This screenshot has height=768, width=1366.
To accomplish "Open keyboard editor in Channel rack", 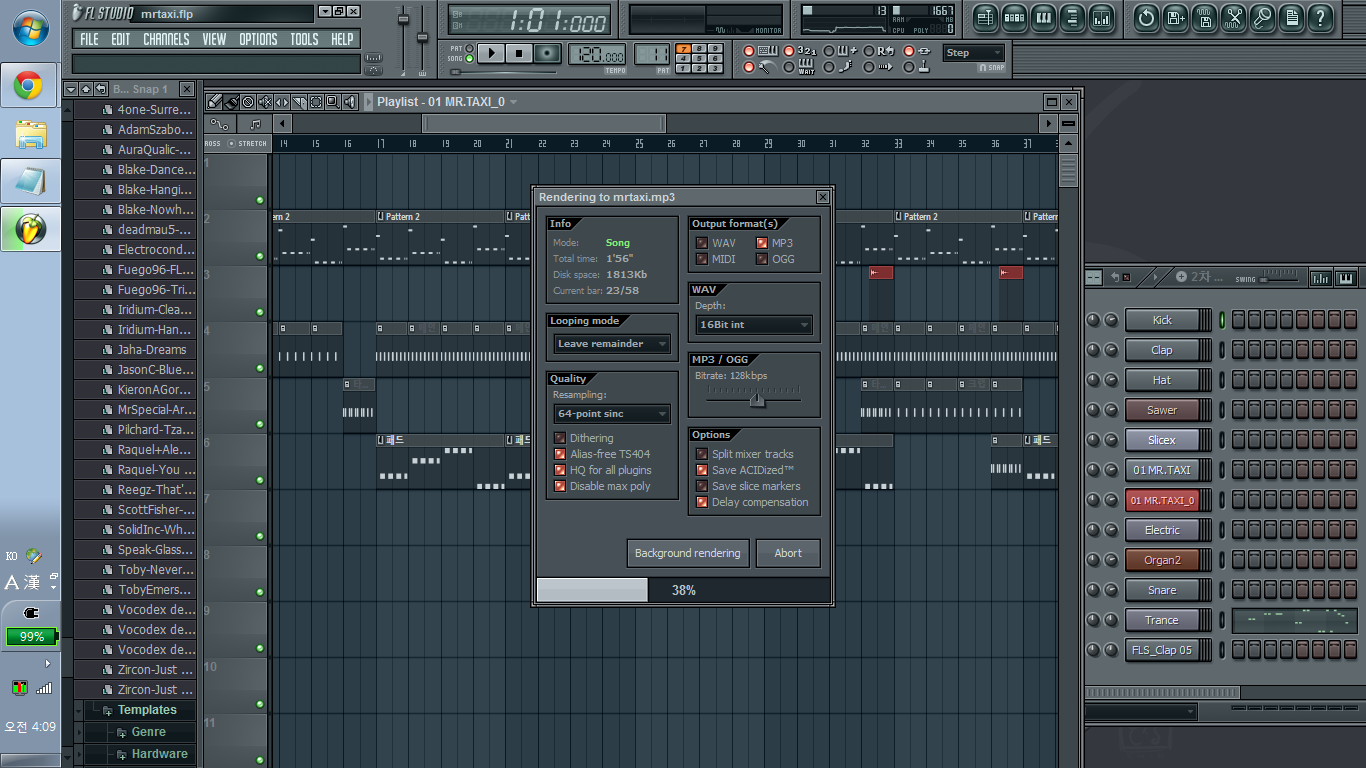I will (1345, 277).
